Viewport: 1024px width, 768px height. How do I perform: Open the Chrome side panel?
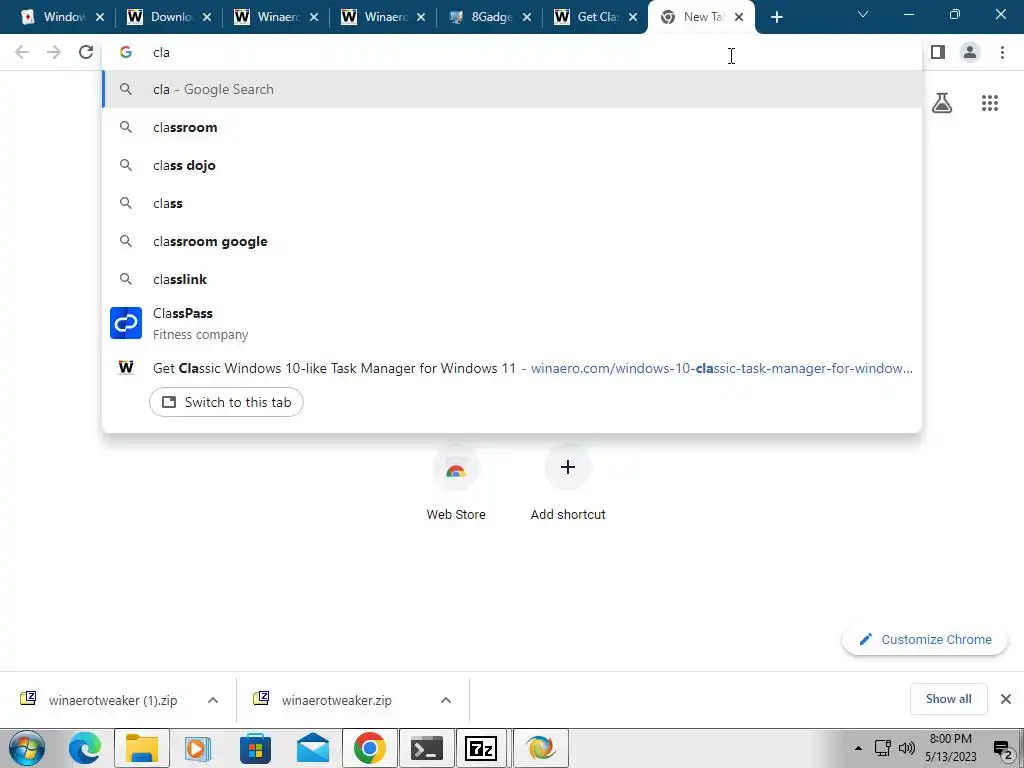point(938,52)
